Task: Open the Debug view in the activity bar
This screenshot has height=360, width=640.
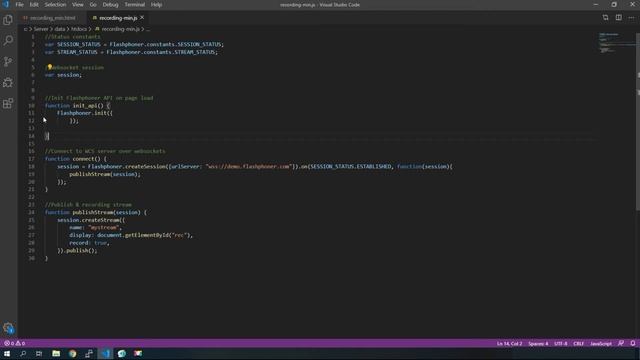Action: 8,82
